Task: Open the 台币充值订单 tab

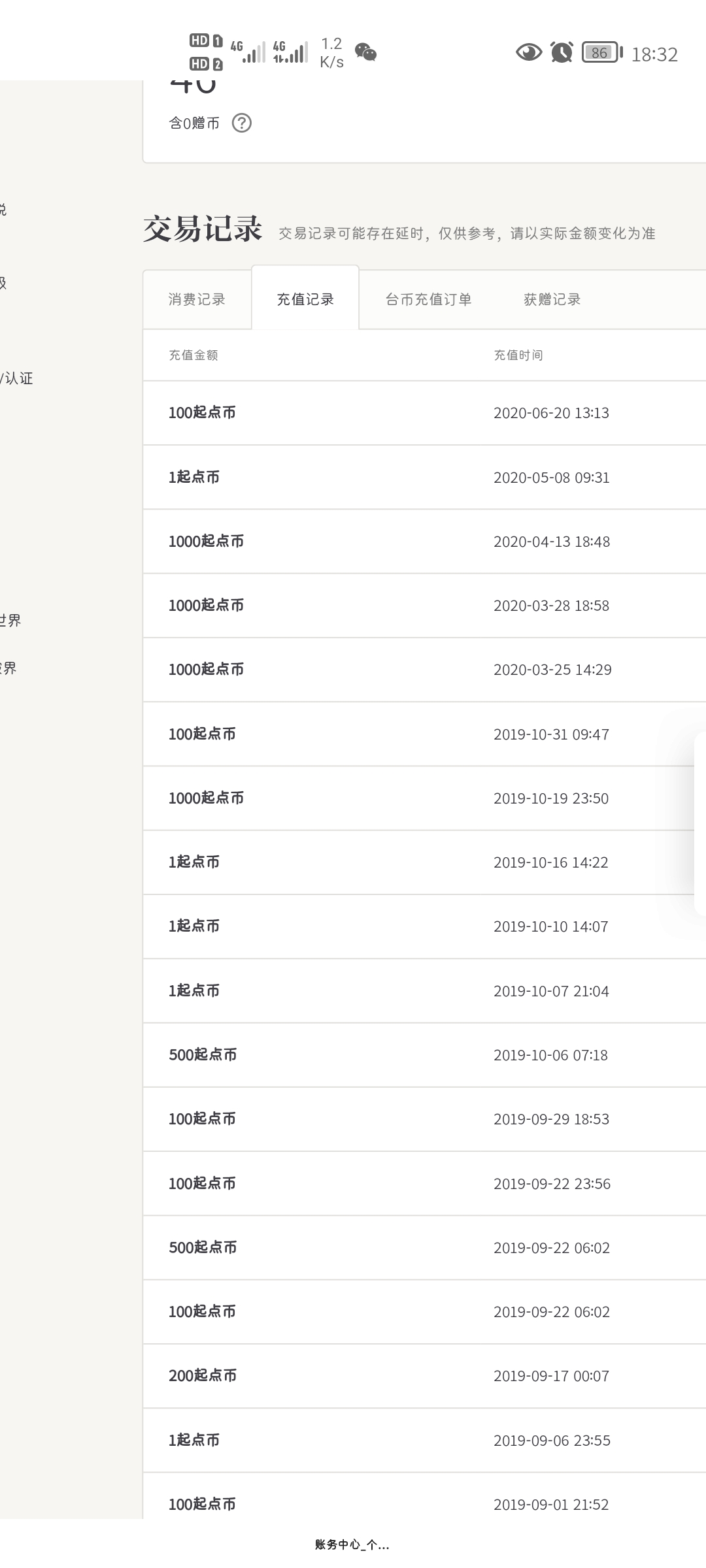Action: tap(428, 299)
